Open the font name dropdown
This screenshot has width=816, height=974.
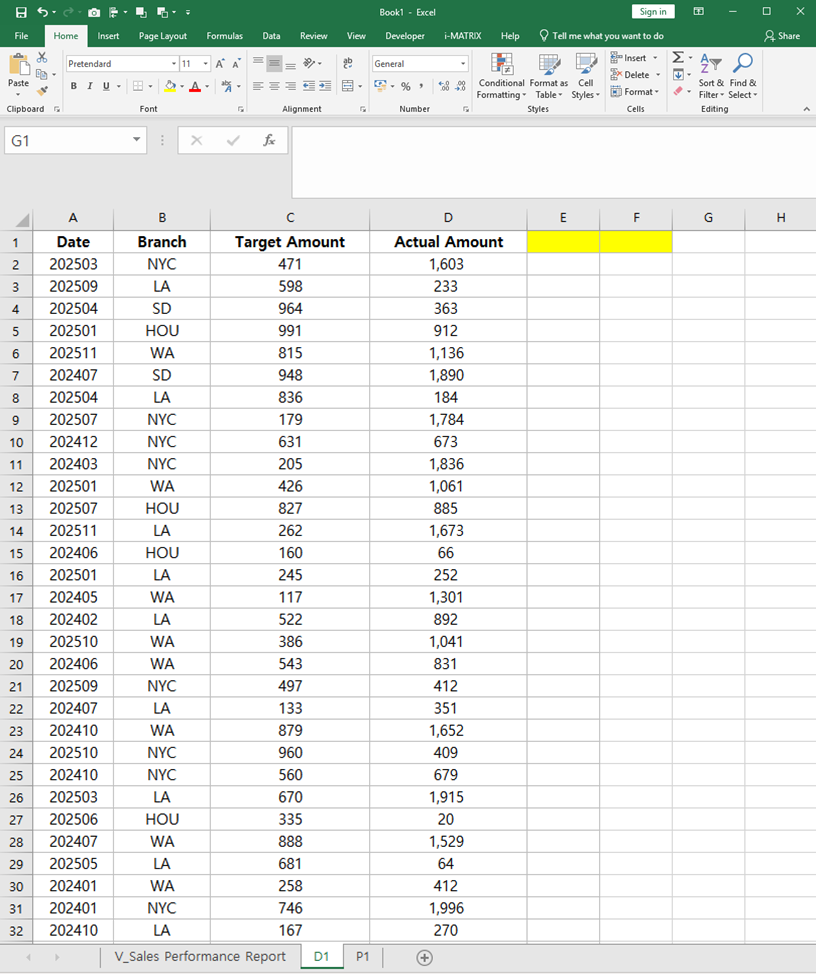coord(173,63)
